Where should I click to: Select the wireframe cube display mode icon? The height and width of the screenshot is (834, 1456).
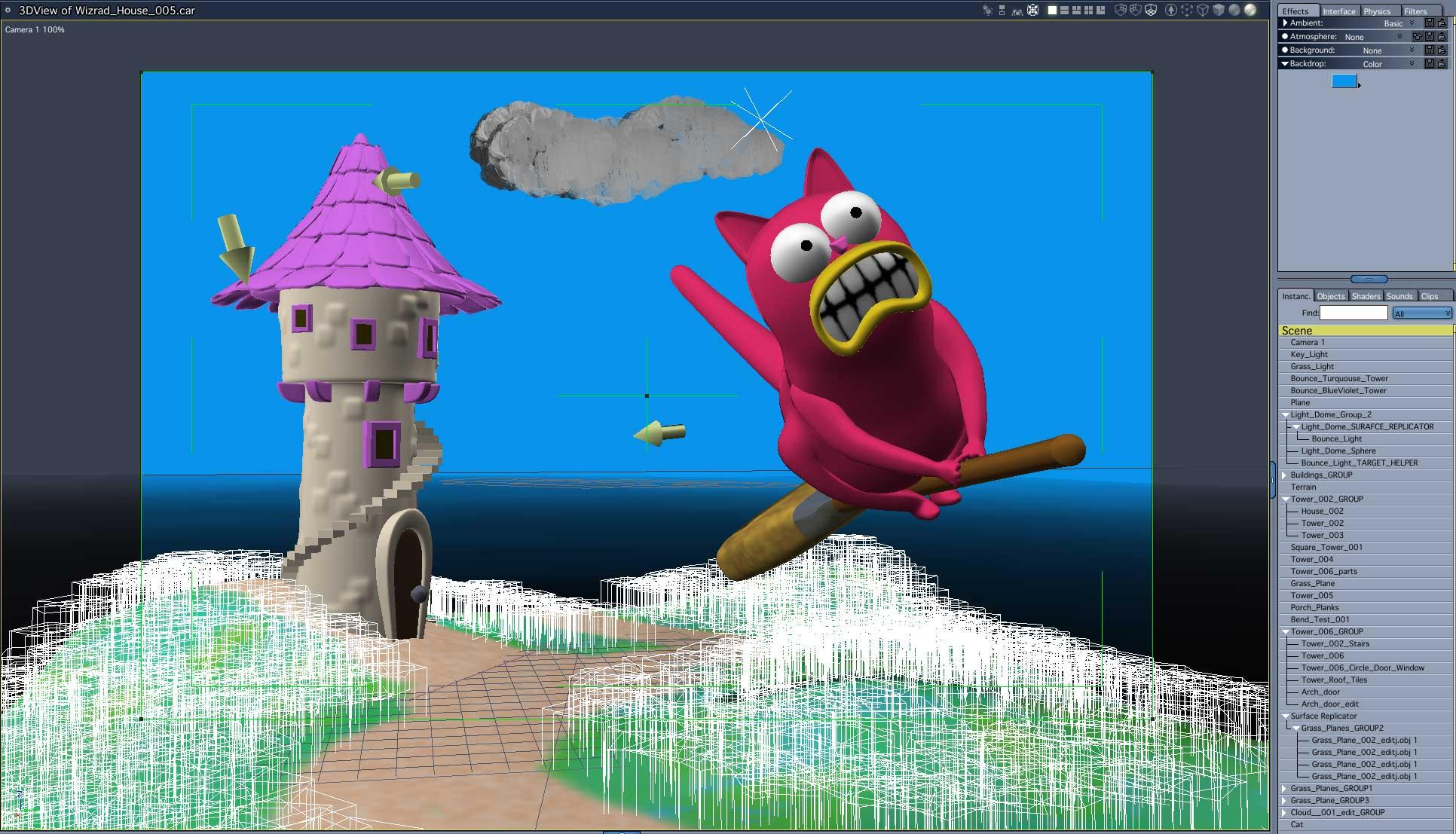[x=1203, y=10]
